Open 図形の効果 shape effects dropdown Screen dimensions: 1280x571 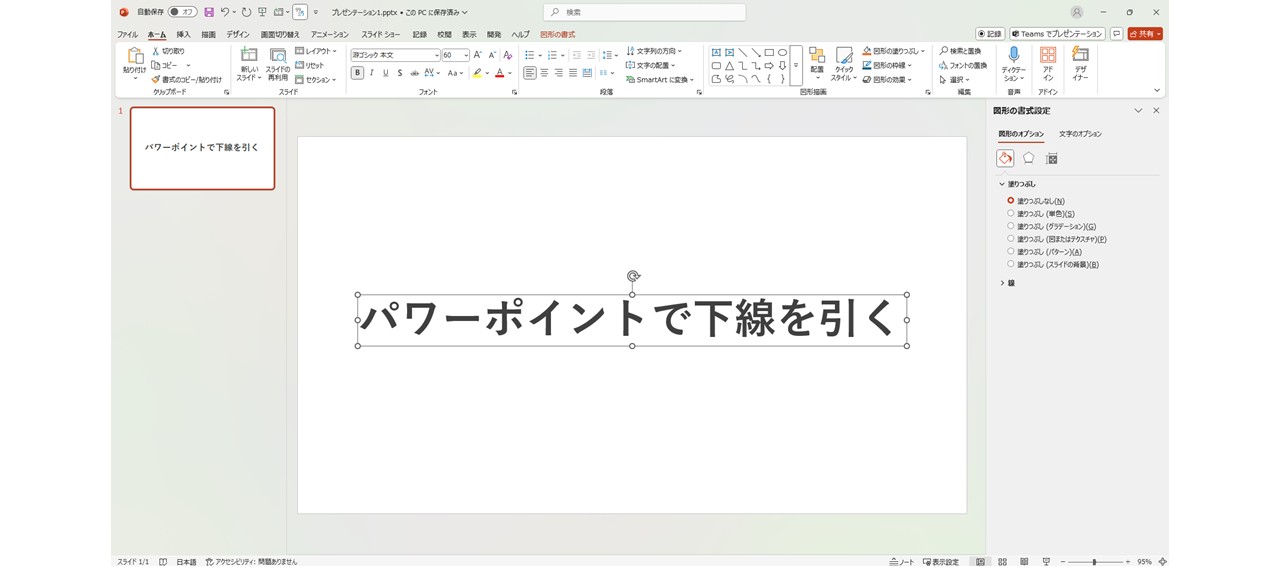tap(888, 79)
